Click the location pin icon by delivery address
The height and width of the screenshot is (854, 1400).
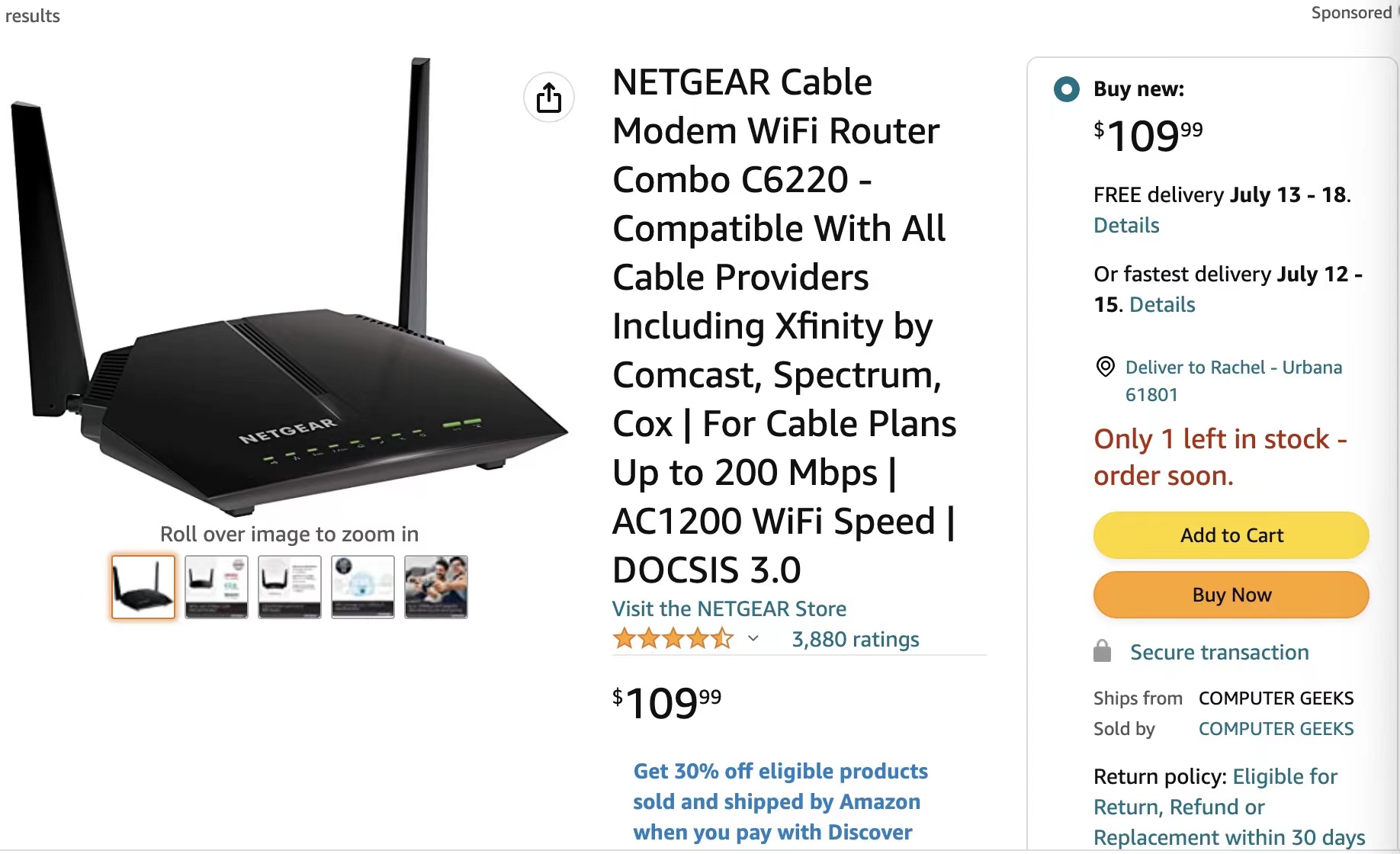(1105, 367)
